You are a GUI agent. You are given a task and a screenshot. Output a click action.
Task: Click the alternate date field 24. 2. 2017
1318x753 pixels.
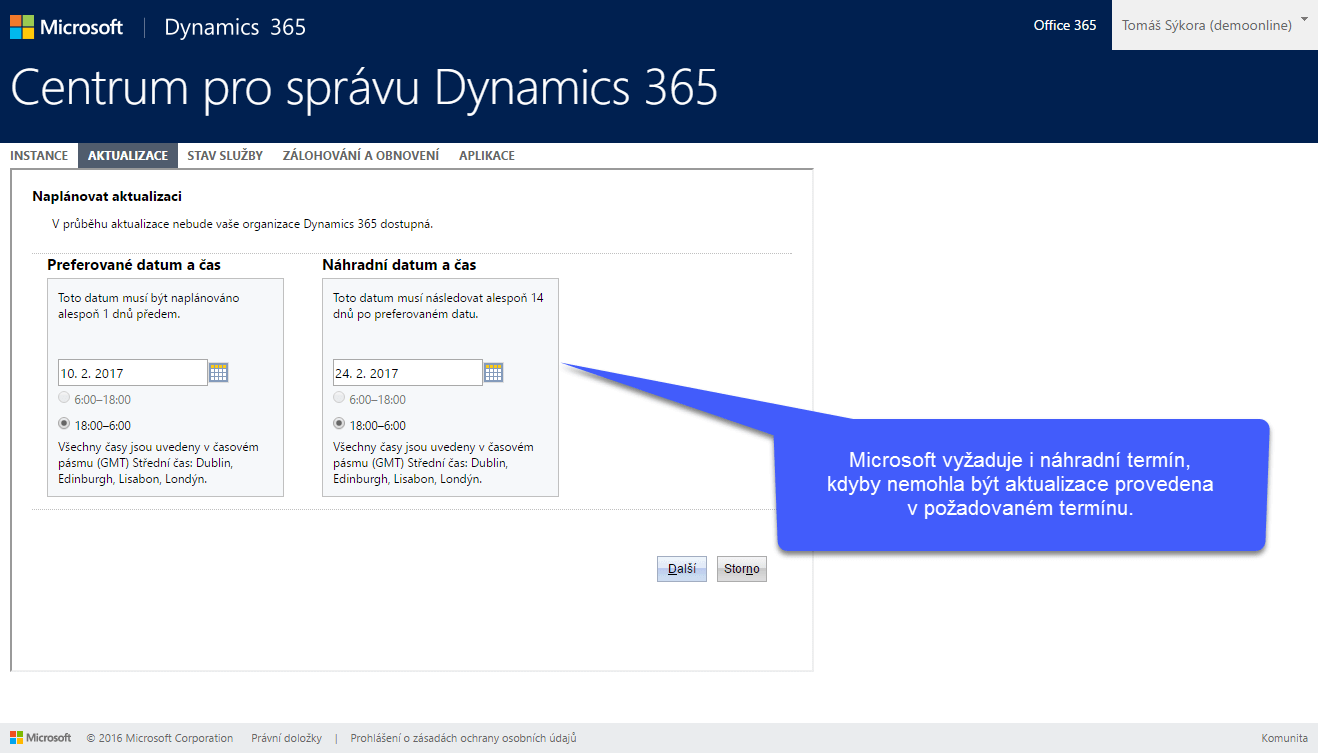click(x=407, y=373)
